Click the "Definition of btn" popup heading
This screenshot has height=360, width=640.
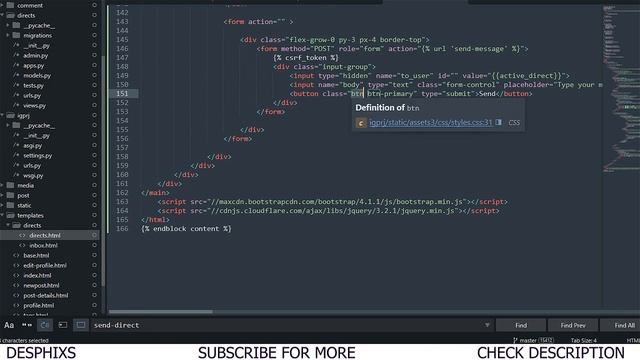[x=387, y=108]
